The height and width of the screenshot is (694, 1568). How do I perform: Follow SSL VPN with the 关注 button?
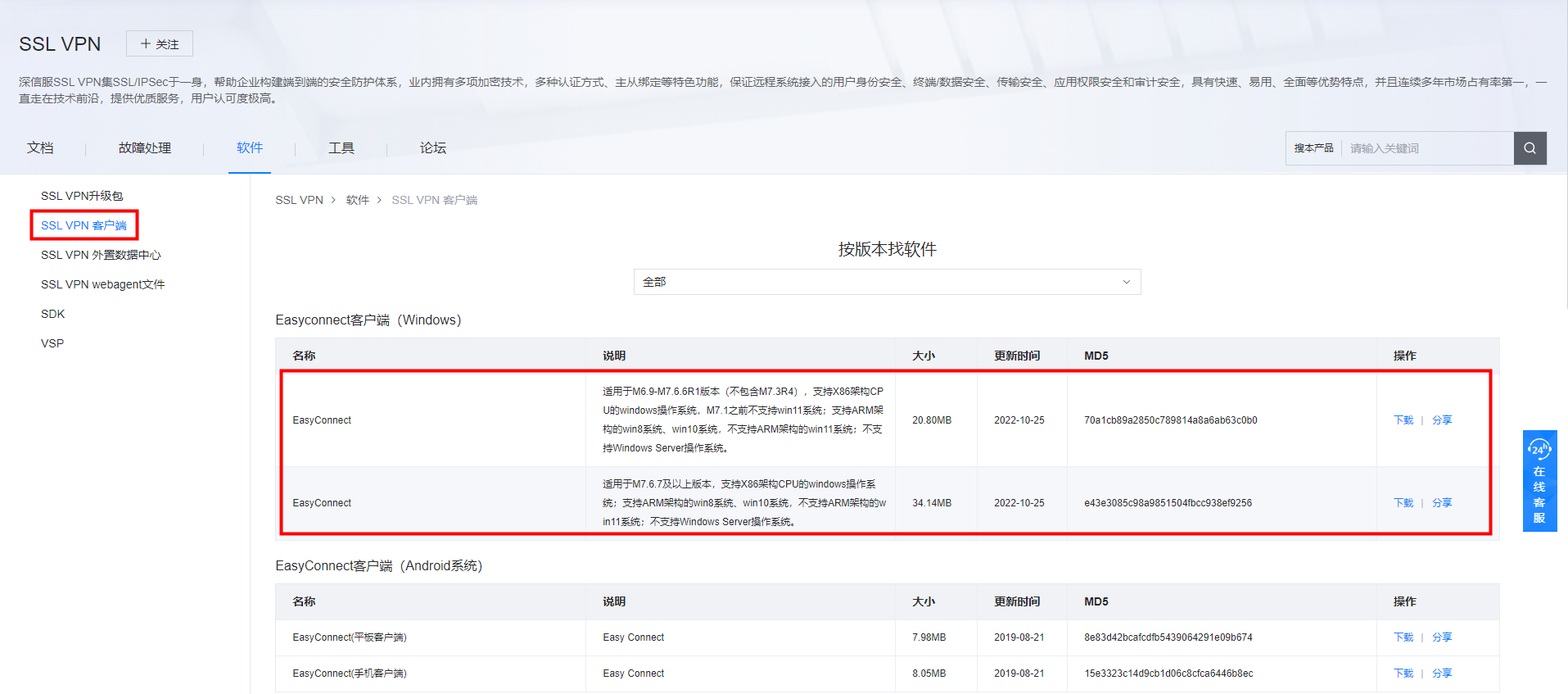pyautogui.click(x=160, y=44)
